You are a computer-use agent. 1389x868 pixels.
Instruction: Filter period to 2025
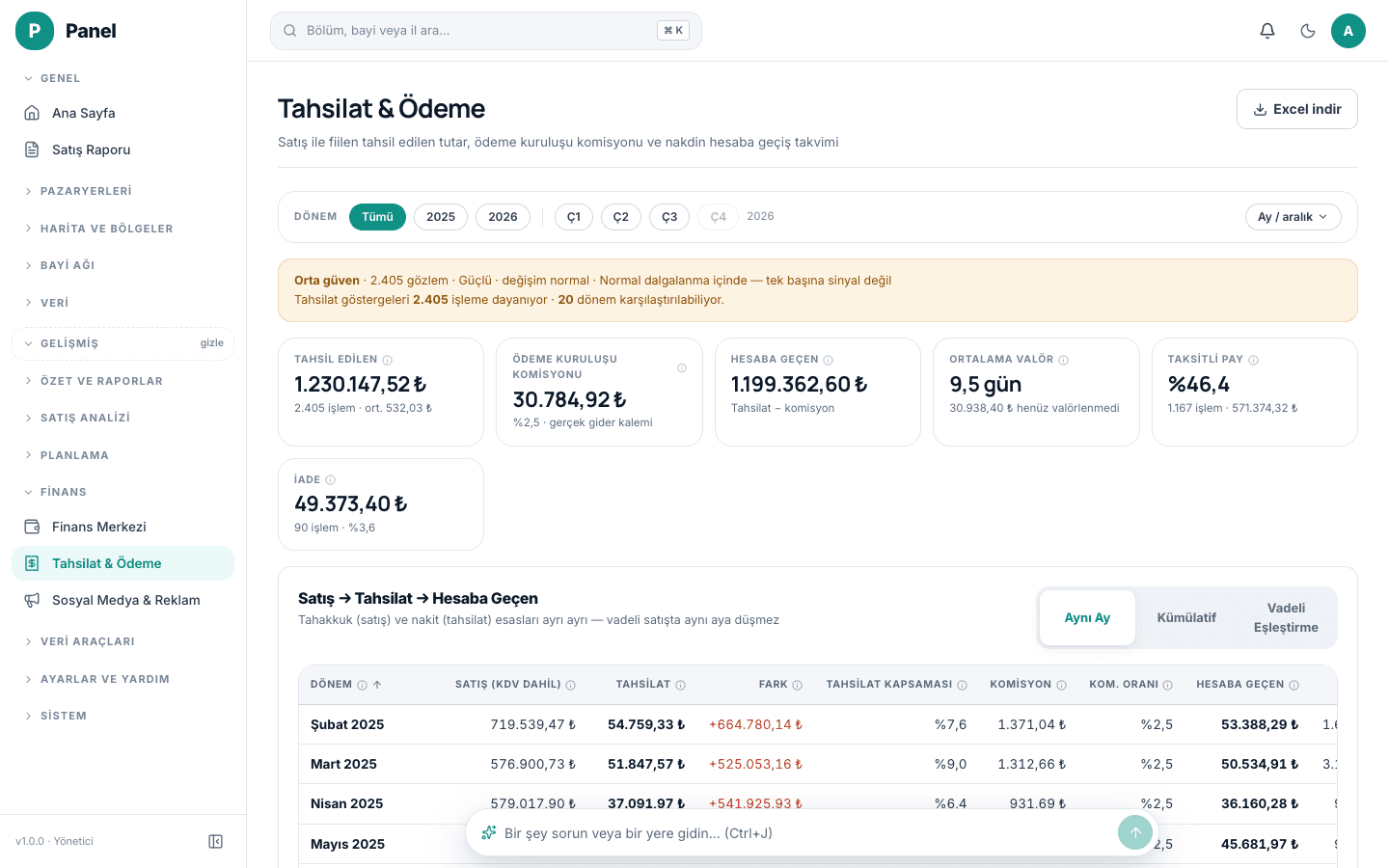click(x=441, y=217)
